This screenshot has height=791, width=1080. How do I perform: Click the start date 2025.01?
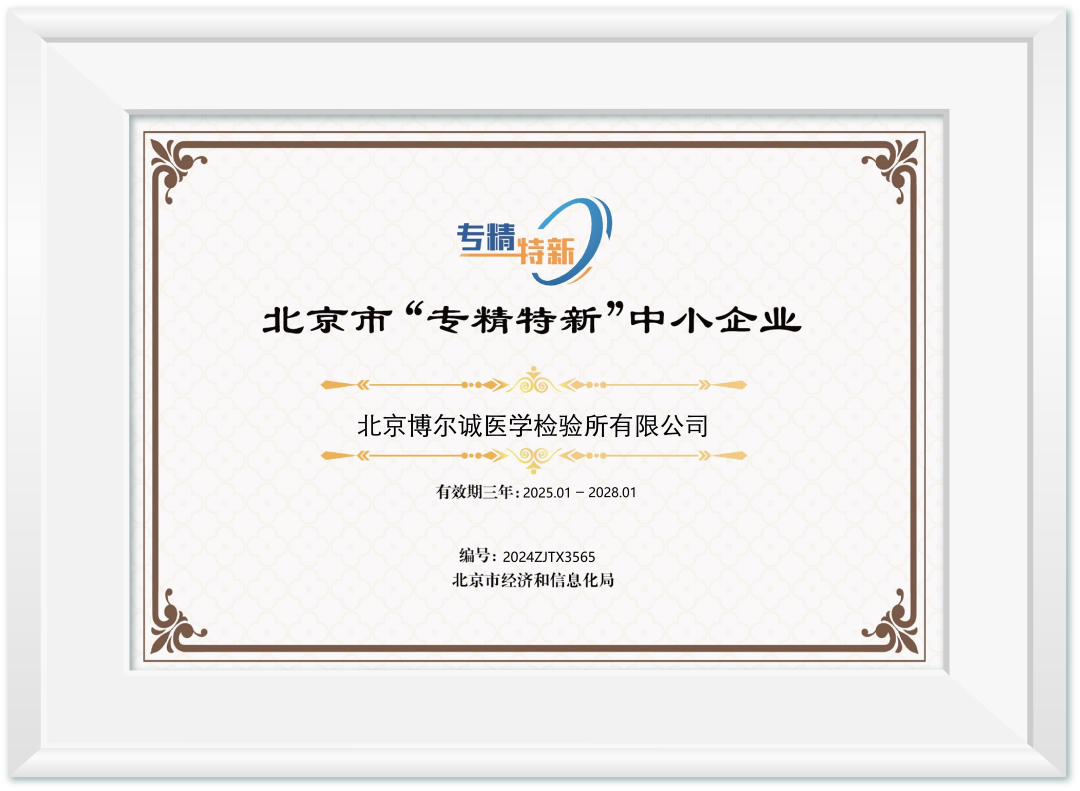pyautogui.click(x=546, y=492)
